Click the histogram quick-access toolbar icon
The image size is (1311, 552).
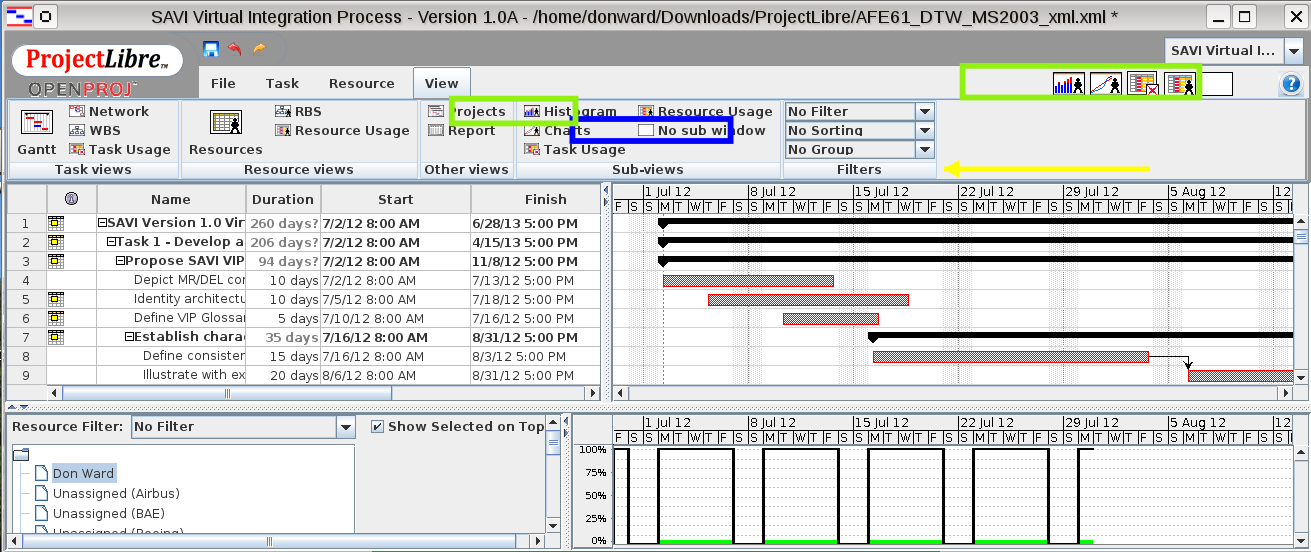(x=1069, y=84)
